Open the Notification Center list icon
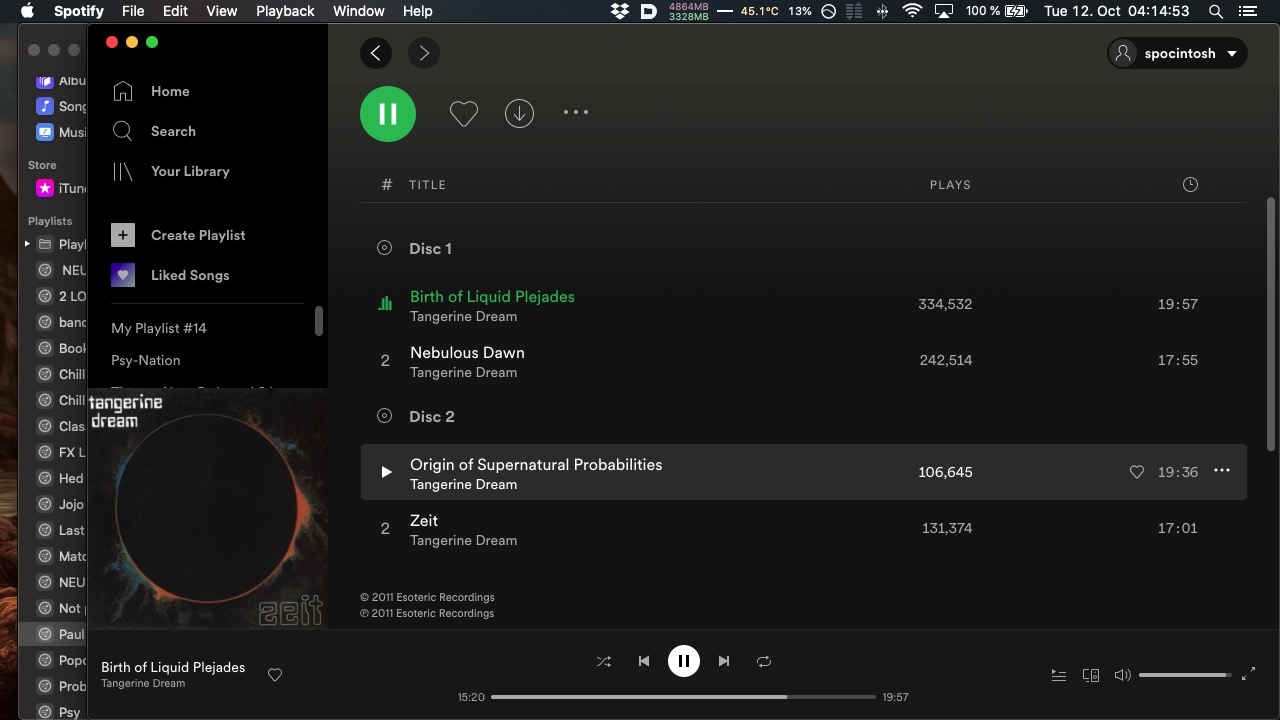The image size is (1280, 720). (x=1246, y=11)
